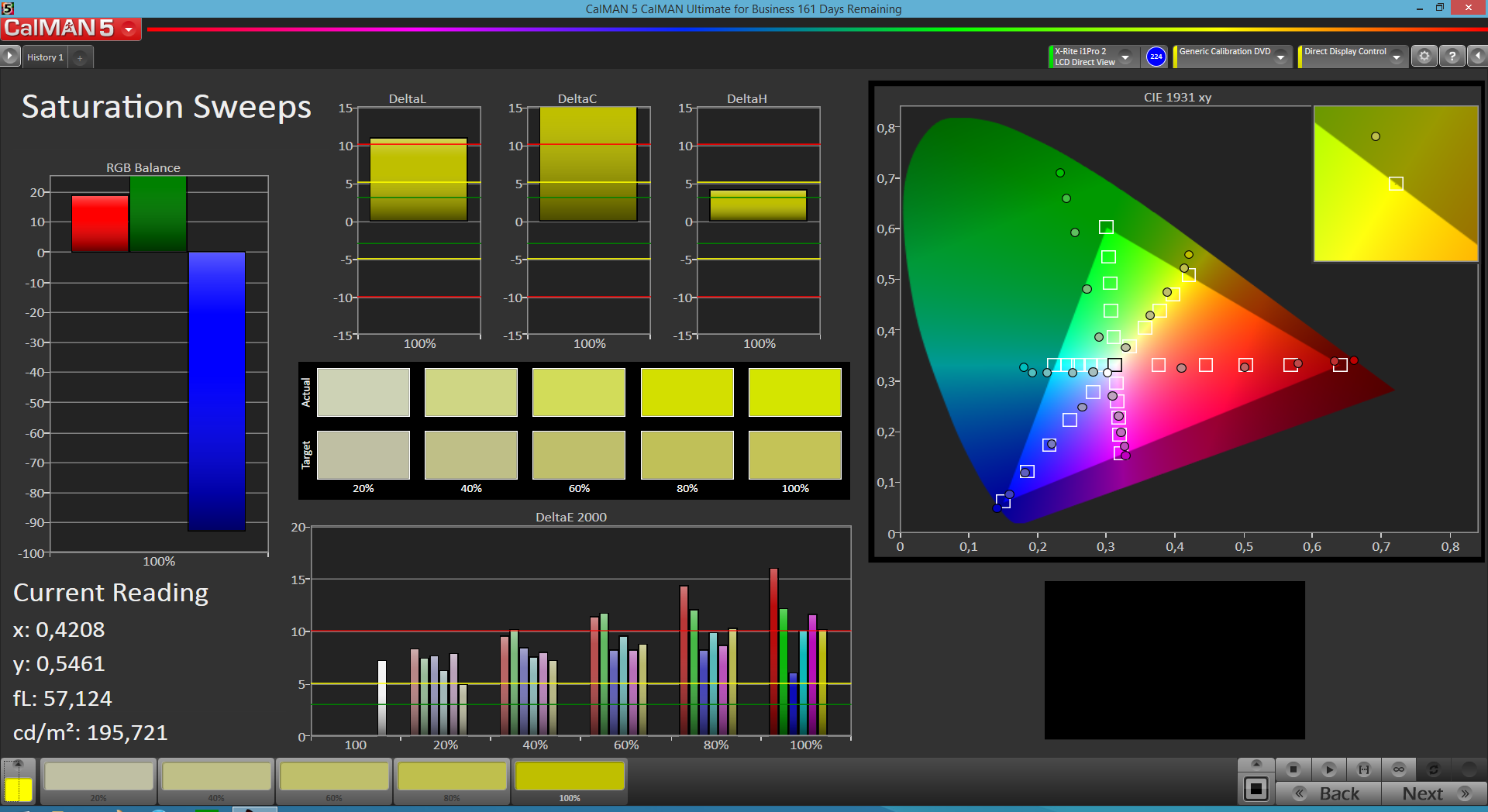Click the RGB Balance chart title
The image size is (1488, 812).
tap(143, 167)
